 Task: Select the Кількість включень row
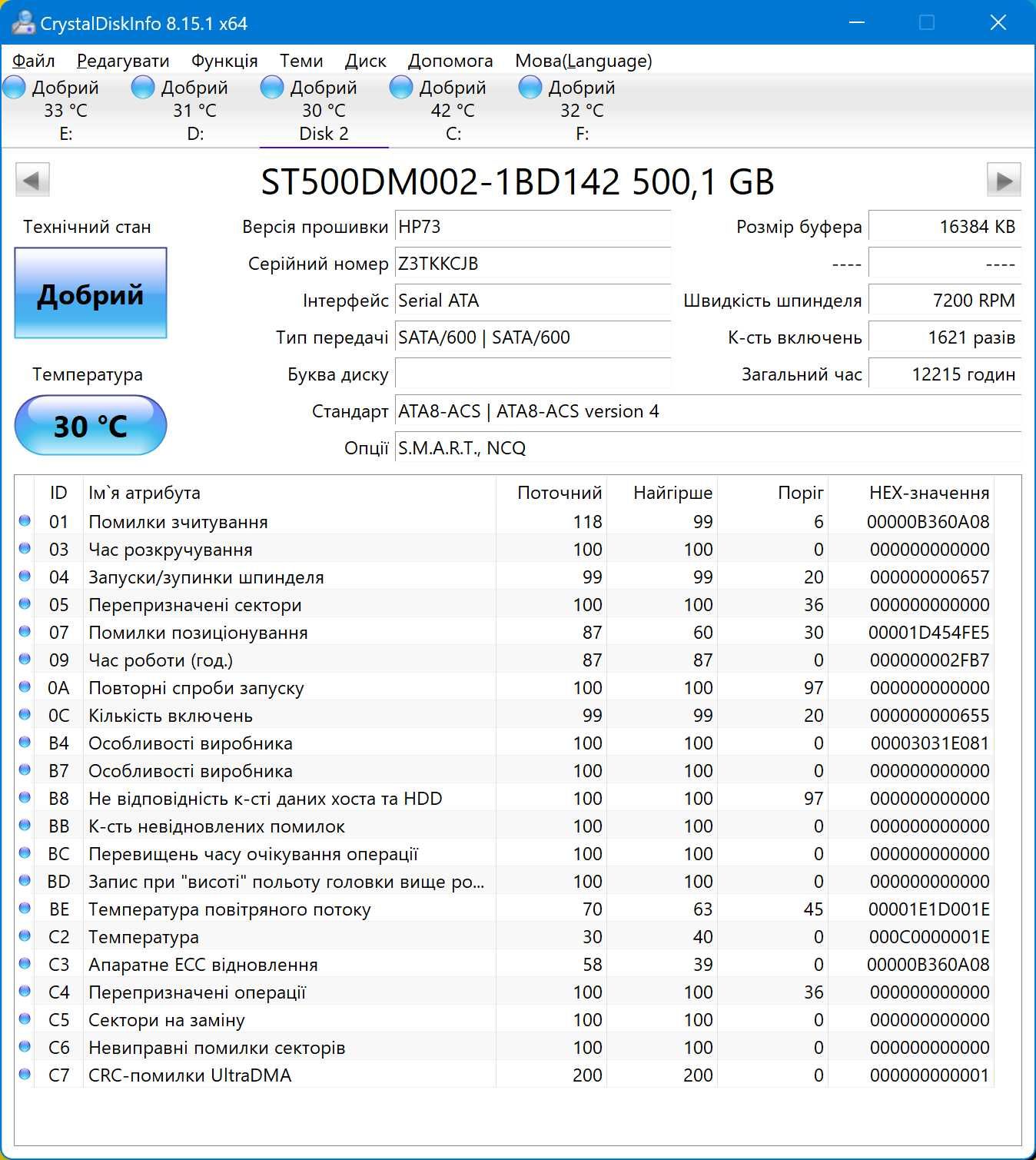pos(505,715)
